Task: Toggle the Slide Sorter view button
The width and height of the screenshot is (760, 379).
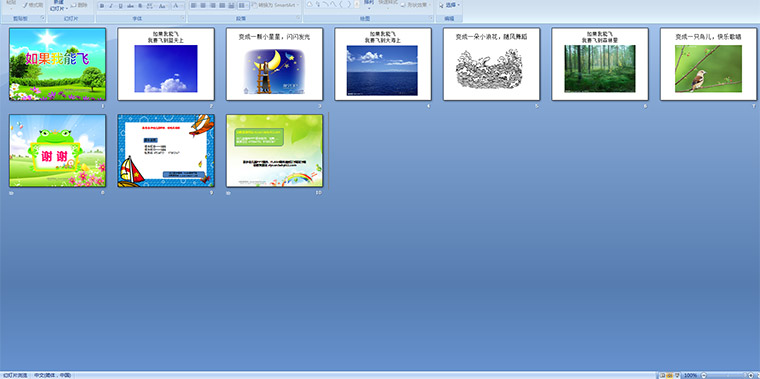Action: [670, 376]
